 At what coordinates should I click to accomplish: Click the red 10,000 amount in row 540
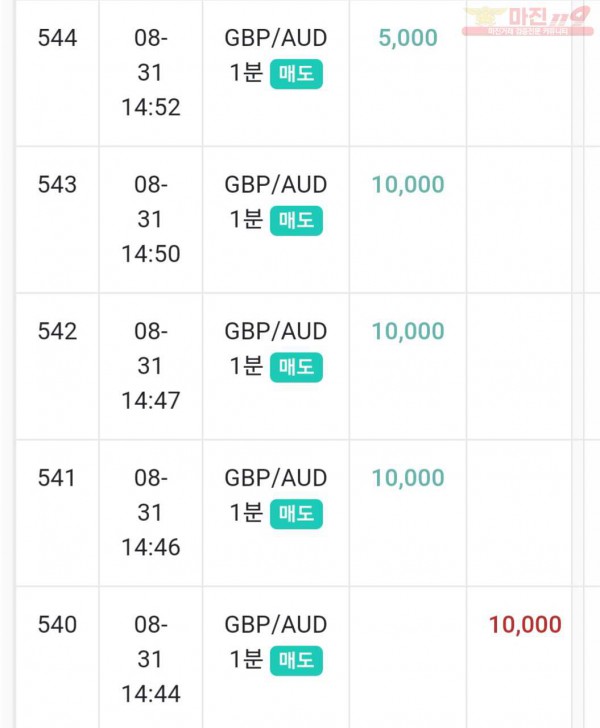pyautogui.click(x=525, y=625)
